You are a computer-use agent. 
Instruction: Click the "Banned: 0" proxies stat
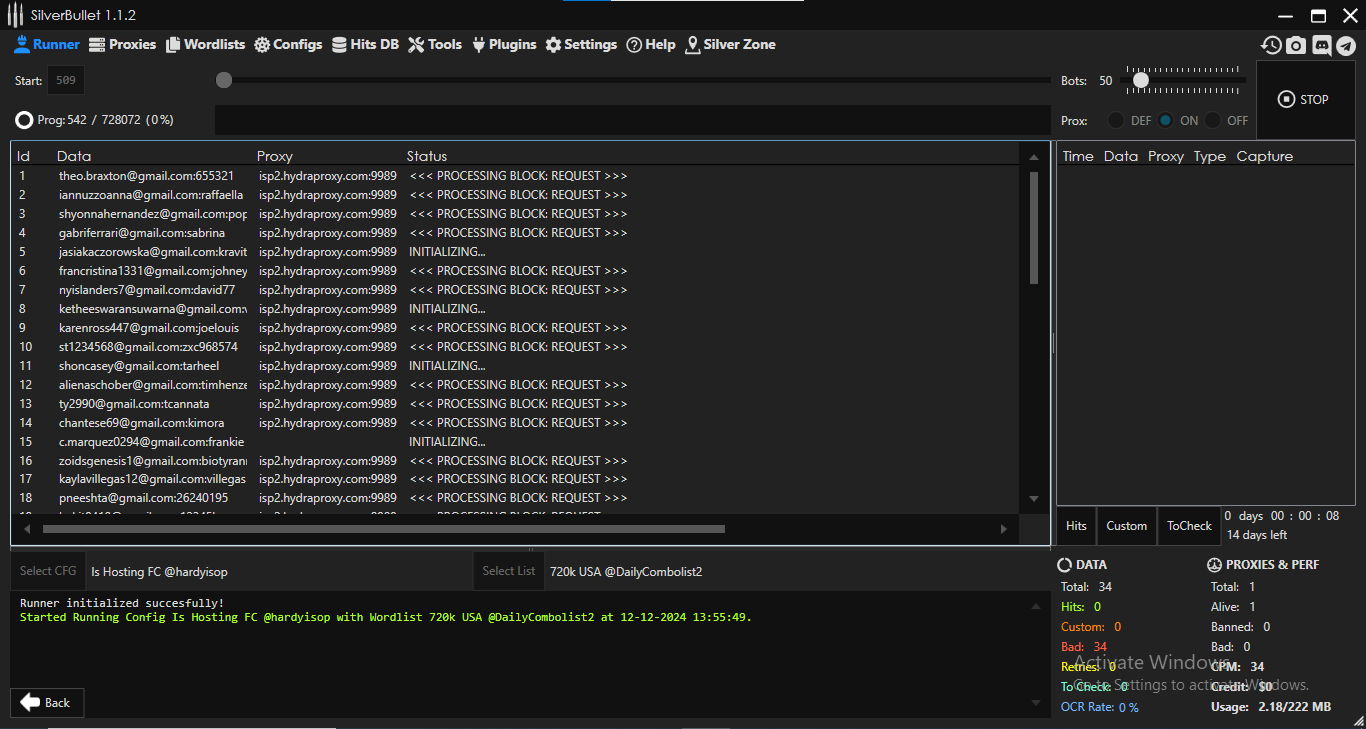1240,627
